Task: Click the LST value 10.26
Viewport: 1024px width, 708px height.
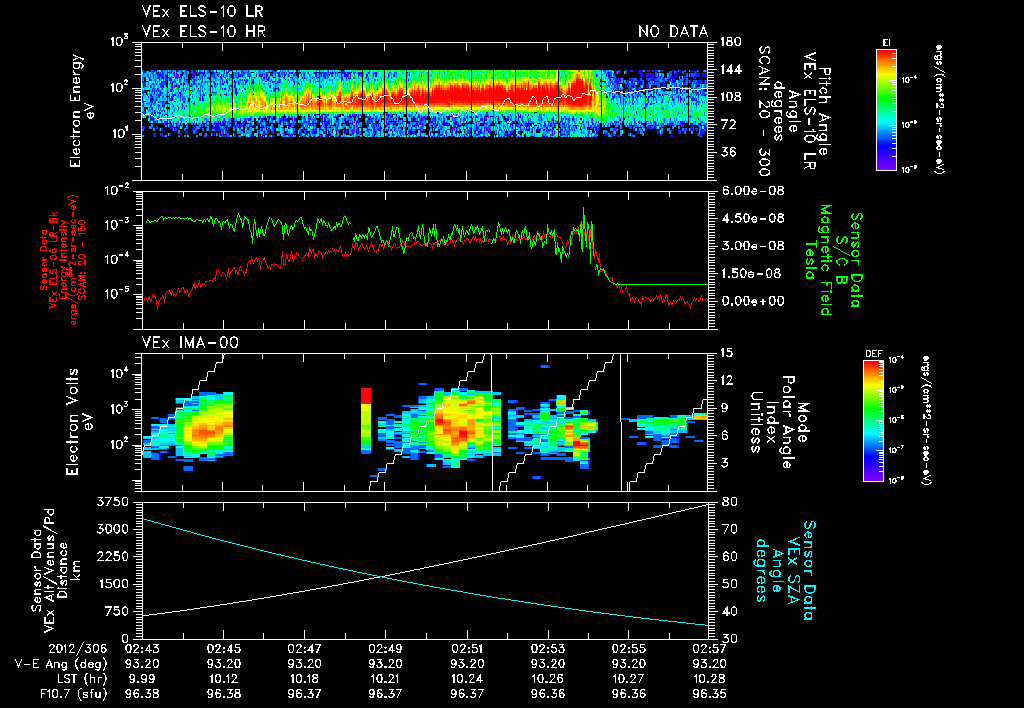Action: [547, 679]
